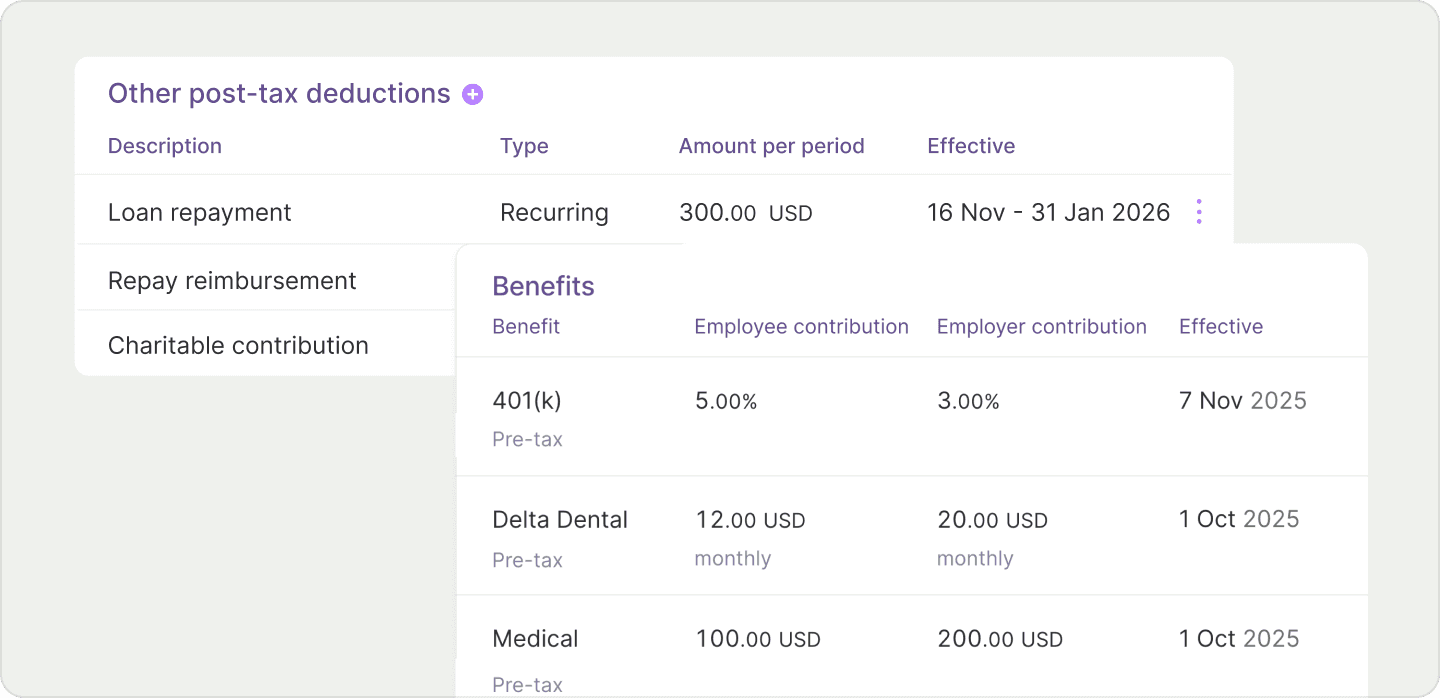The height and width of the screenshot is (698, 1440).
Task: Click the Benefit column header
Action: [x=526, y=326]
